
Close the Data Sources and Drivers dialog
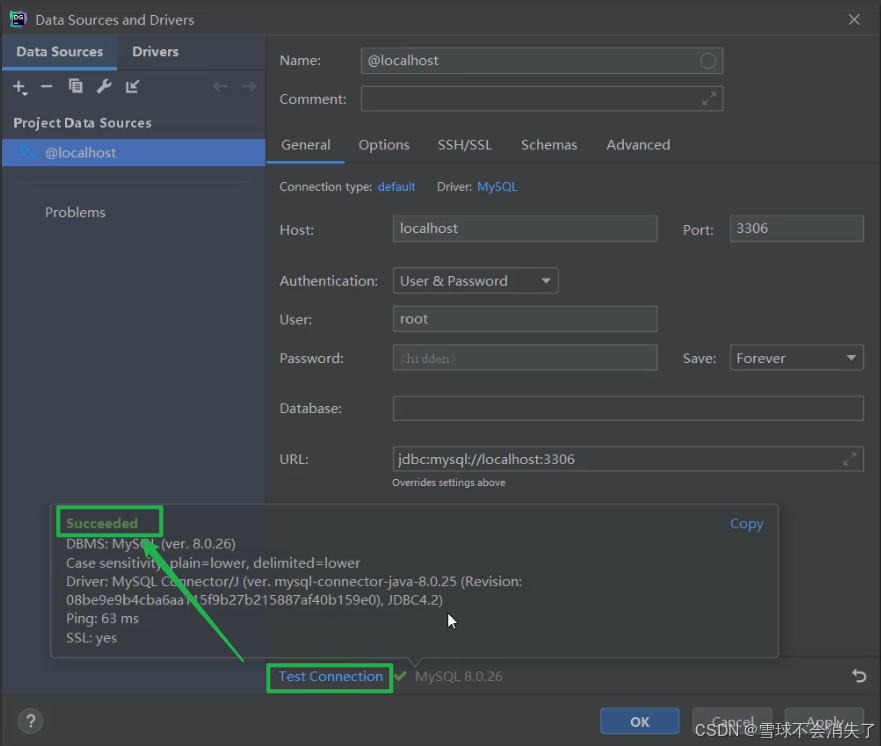(854, 20)
